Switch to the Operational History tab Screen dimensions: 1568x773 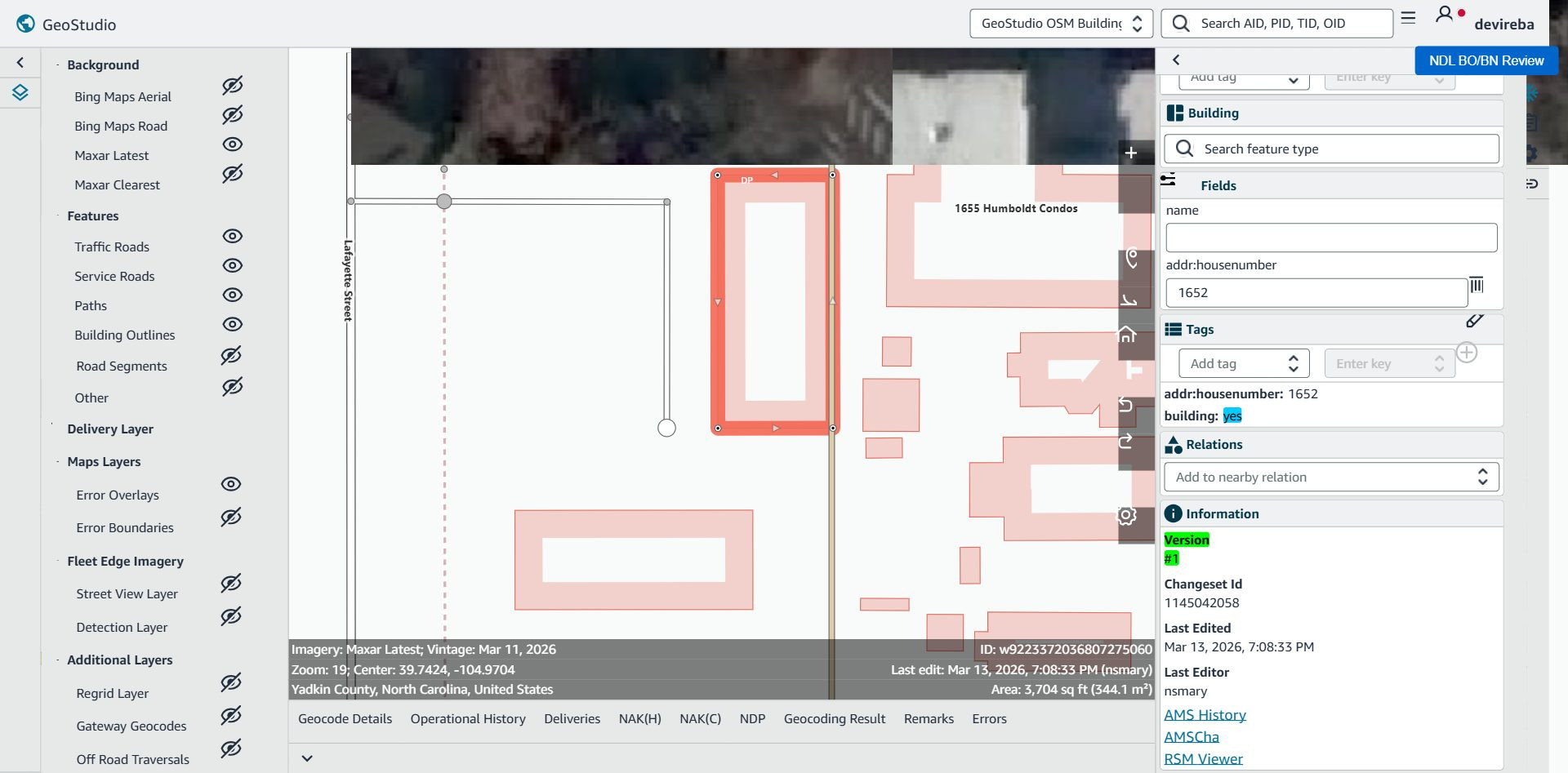point(468,719)
